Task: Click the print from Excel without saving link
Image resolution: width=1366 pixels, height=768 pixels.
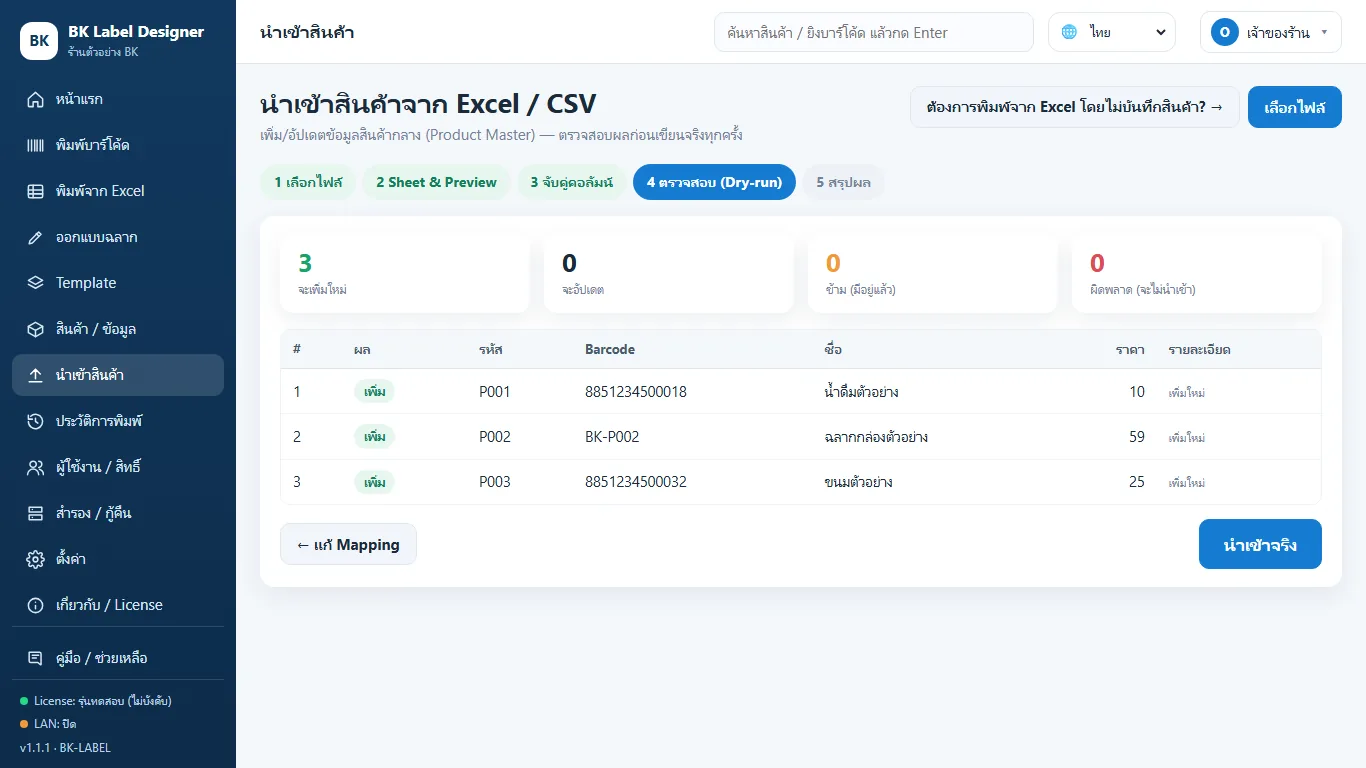Action: pyautogui.click(x=1075, y=107)
